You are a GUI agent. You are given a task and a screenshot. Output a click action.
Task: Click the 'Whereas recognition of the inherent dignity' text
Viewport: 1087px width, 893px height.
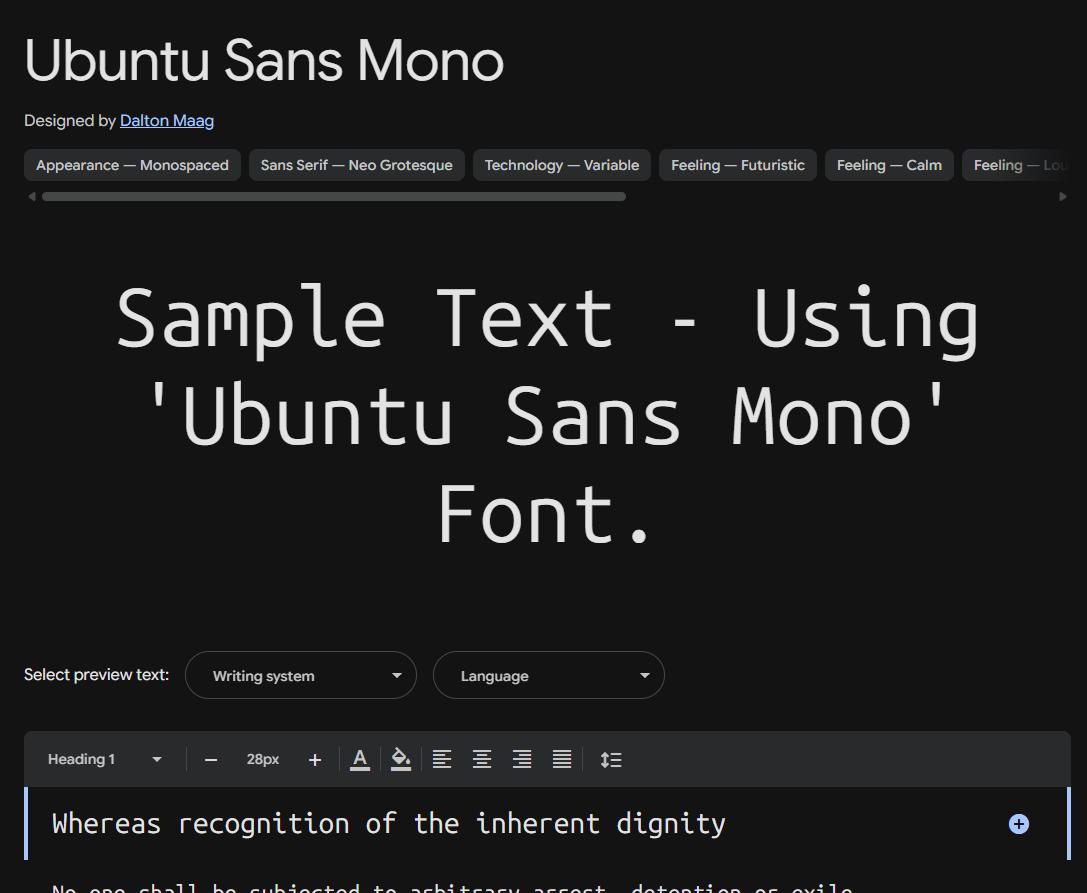point(389,824)
